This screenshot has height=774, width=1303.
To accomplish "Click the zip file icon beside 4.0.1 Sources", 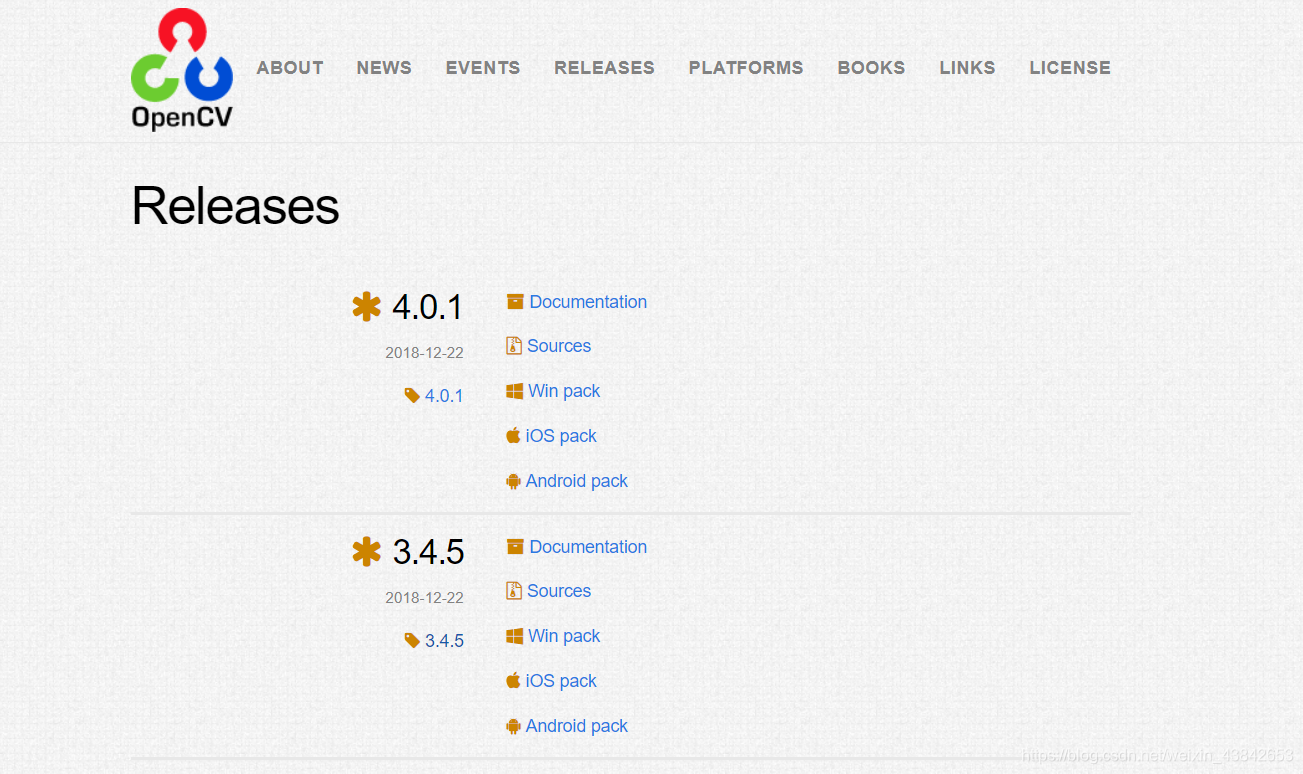I will coord(514,346).
